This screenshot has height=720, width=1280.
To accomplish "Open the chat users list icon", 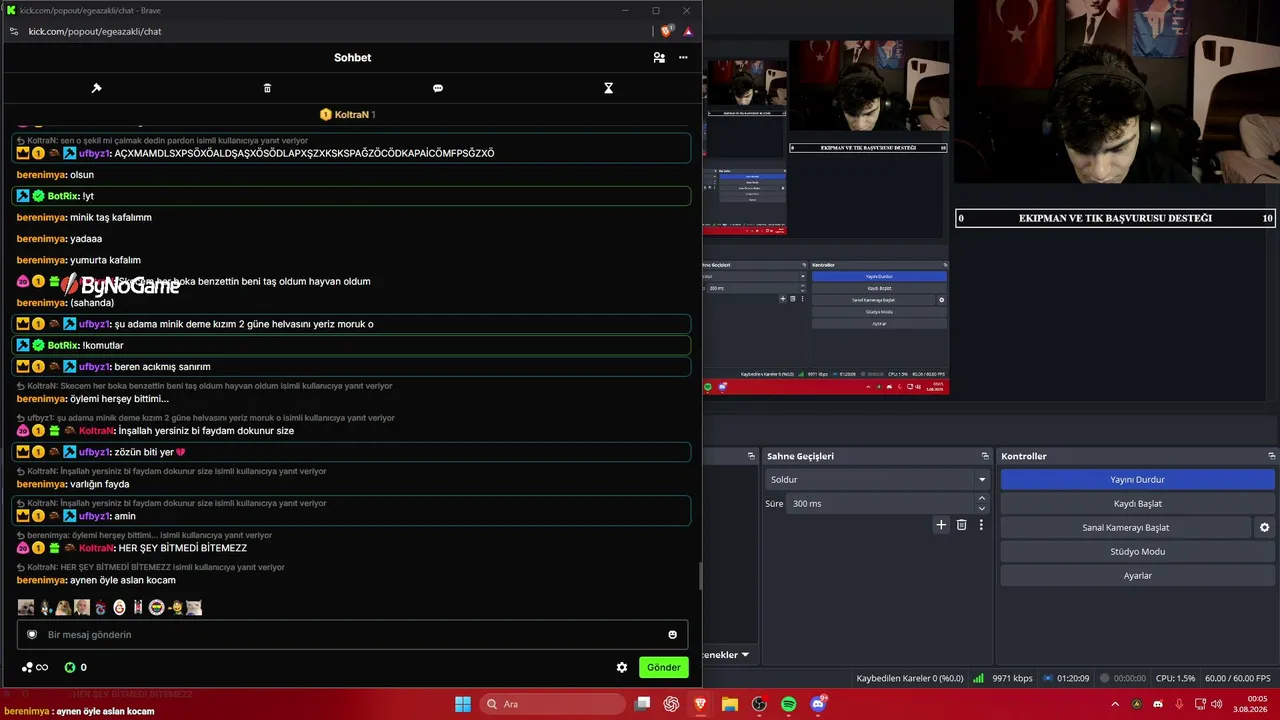I will pyautogui.click(x=659, y=58).
